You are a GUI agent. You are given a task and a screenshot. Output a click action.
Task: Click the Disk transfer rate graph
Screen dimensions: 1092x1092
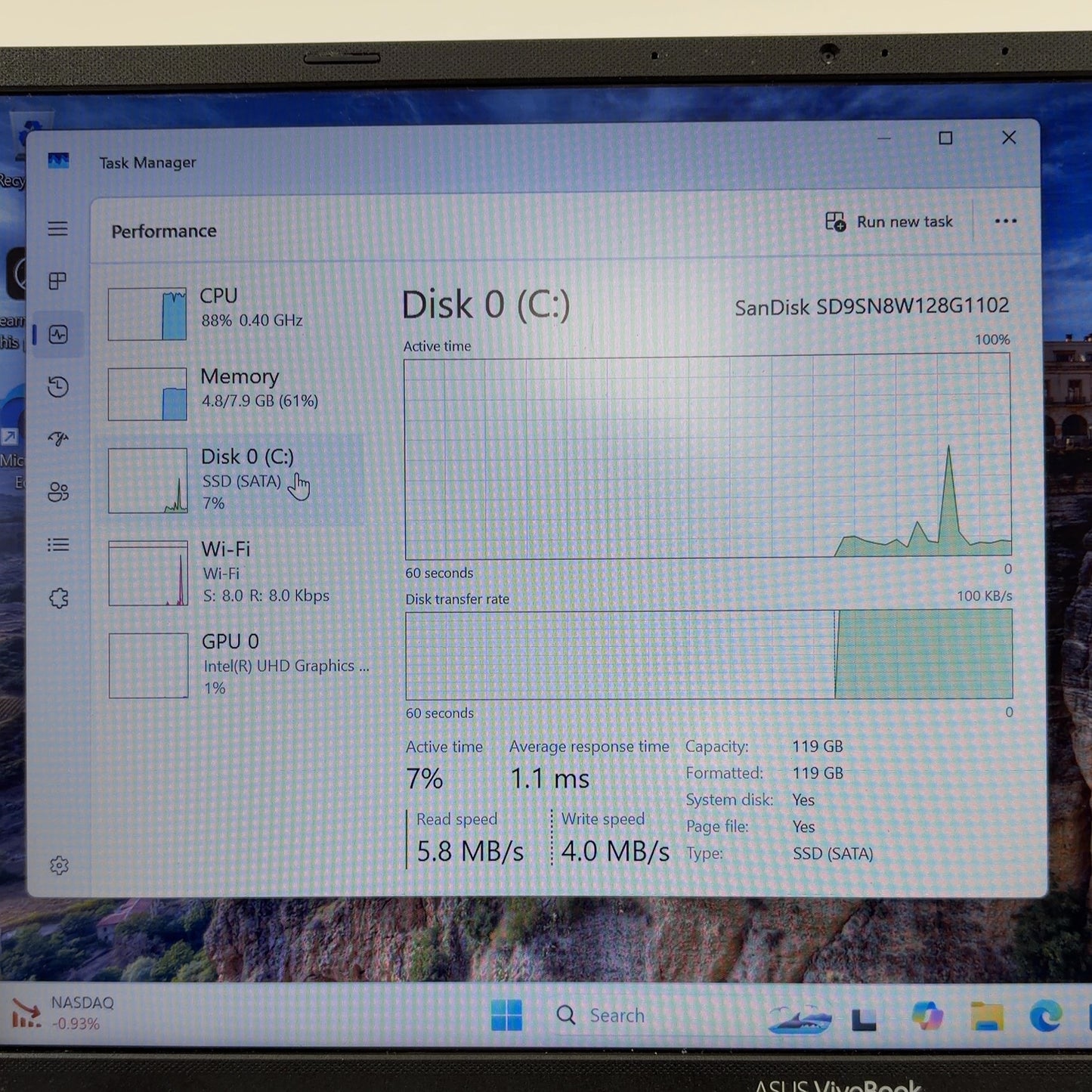(x=709, y=654)
